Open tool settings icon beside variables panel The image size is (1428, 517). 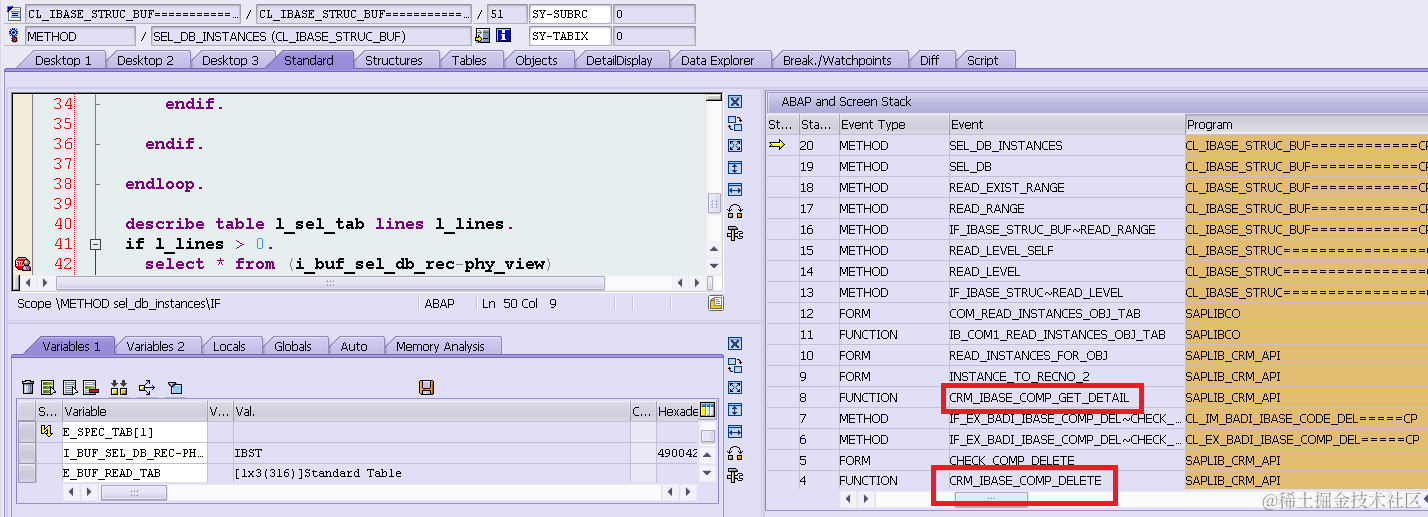point(735,476)
